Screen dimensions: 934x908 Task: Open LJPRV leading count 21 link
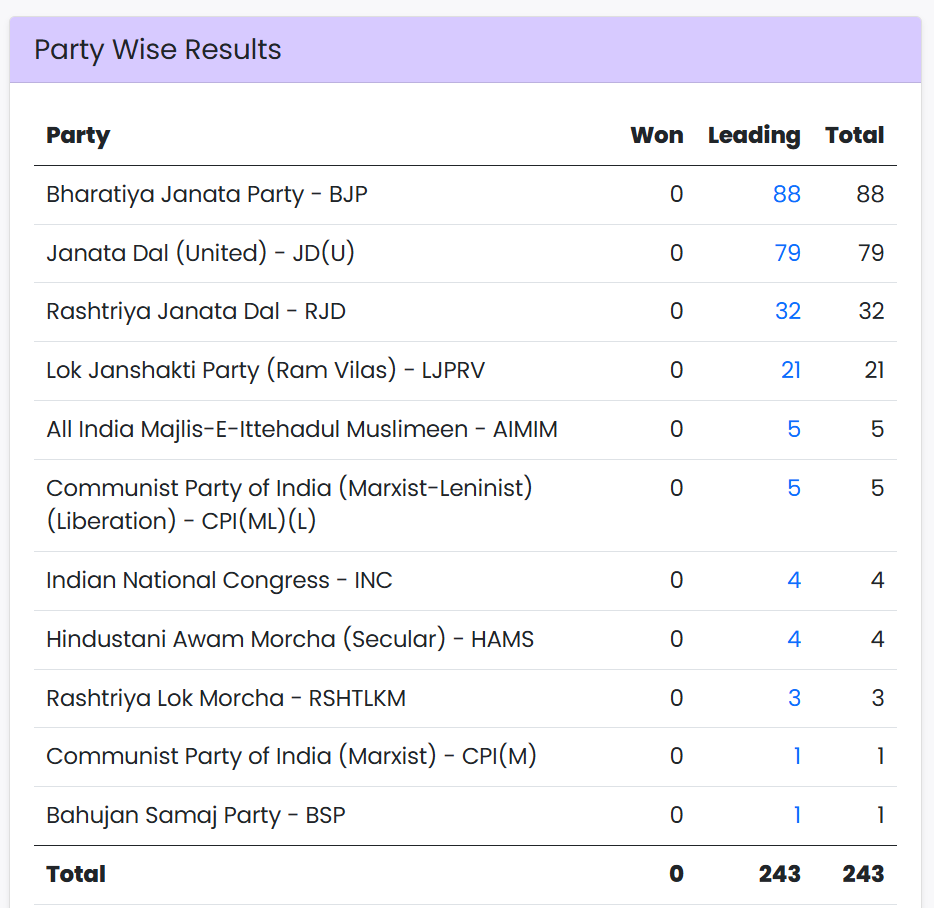(x=790, y=371)
